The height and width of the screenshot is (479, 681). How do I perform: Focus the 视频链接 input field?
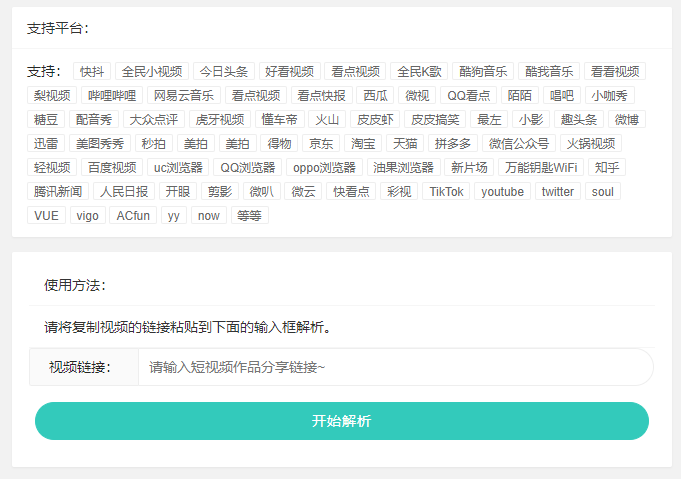pyautogui.click(x=396, y=367)
